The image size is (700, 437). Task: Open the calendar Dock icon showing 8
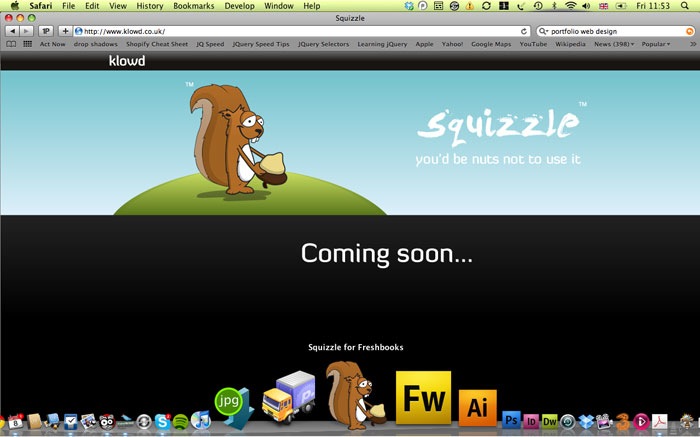16,421
